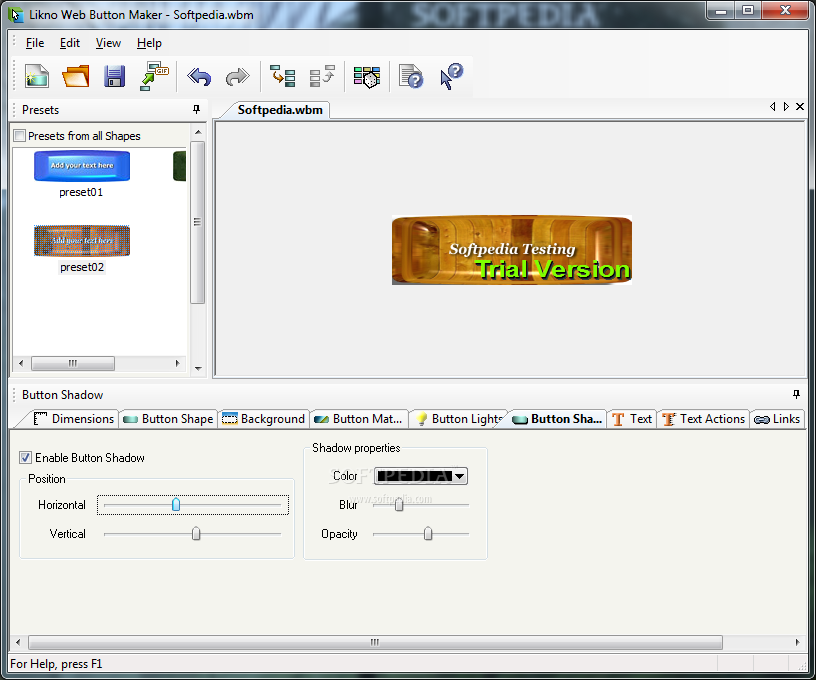Select the Softpedia.wbm document tab
The height and width of the screenshot is (680, 816).
click(279, 110)
